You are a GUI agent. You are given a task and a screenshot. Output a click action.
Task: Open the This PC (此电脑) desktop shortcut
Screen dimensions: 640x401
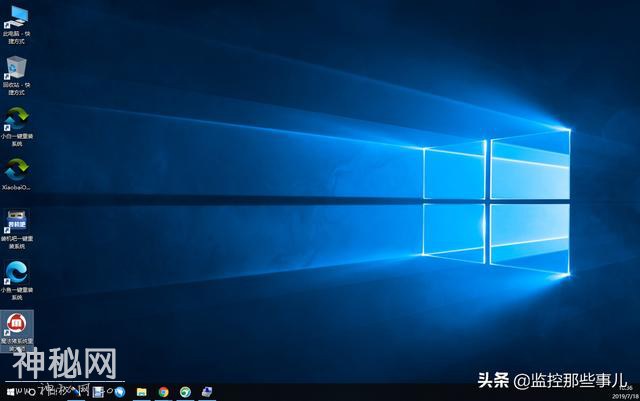point(17,25)
